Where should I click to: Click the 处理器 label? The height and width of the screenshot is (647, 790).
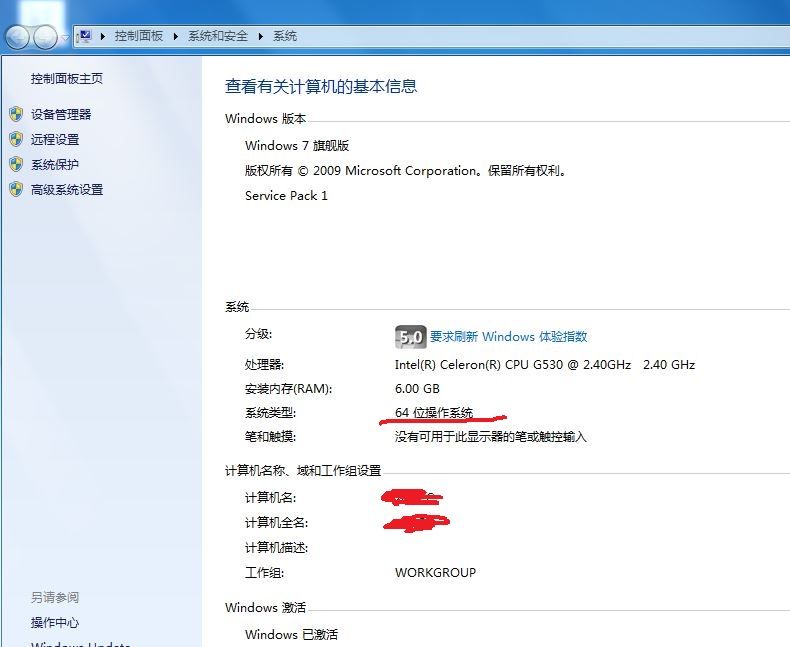point(265,365)
